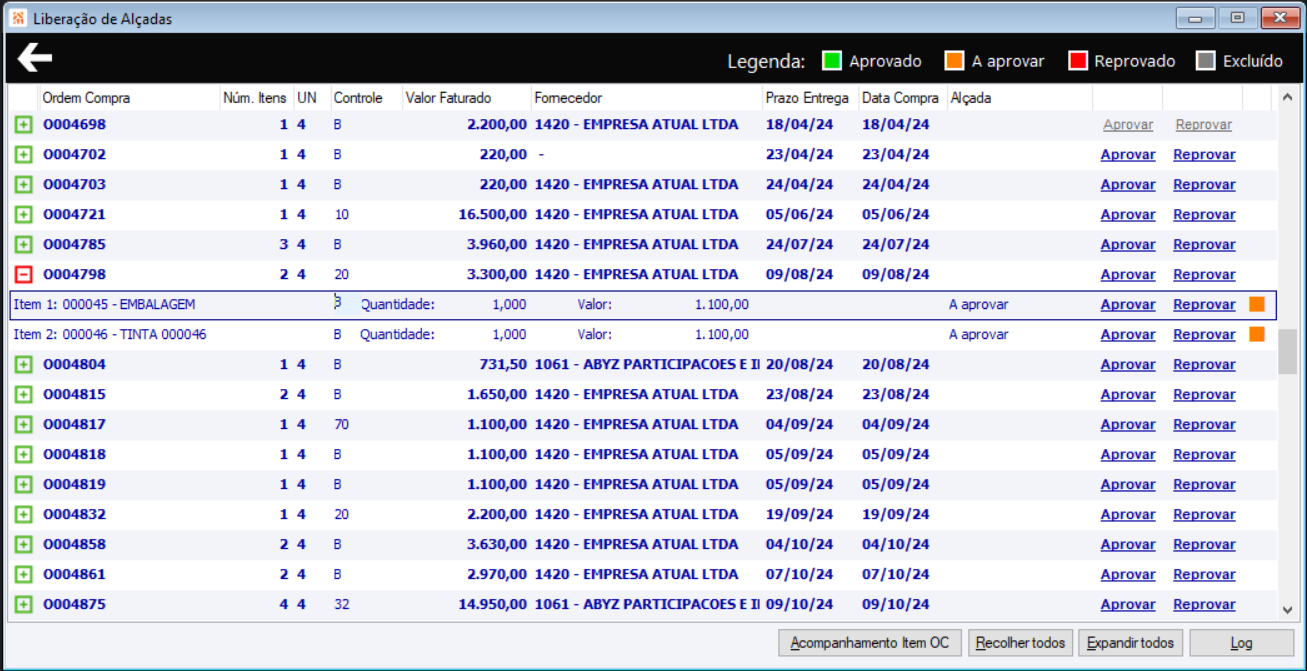Viewport: 1307px width, 671px height.
Task: Expand order 0004785 row
Action: [x=23, y=245]
